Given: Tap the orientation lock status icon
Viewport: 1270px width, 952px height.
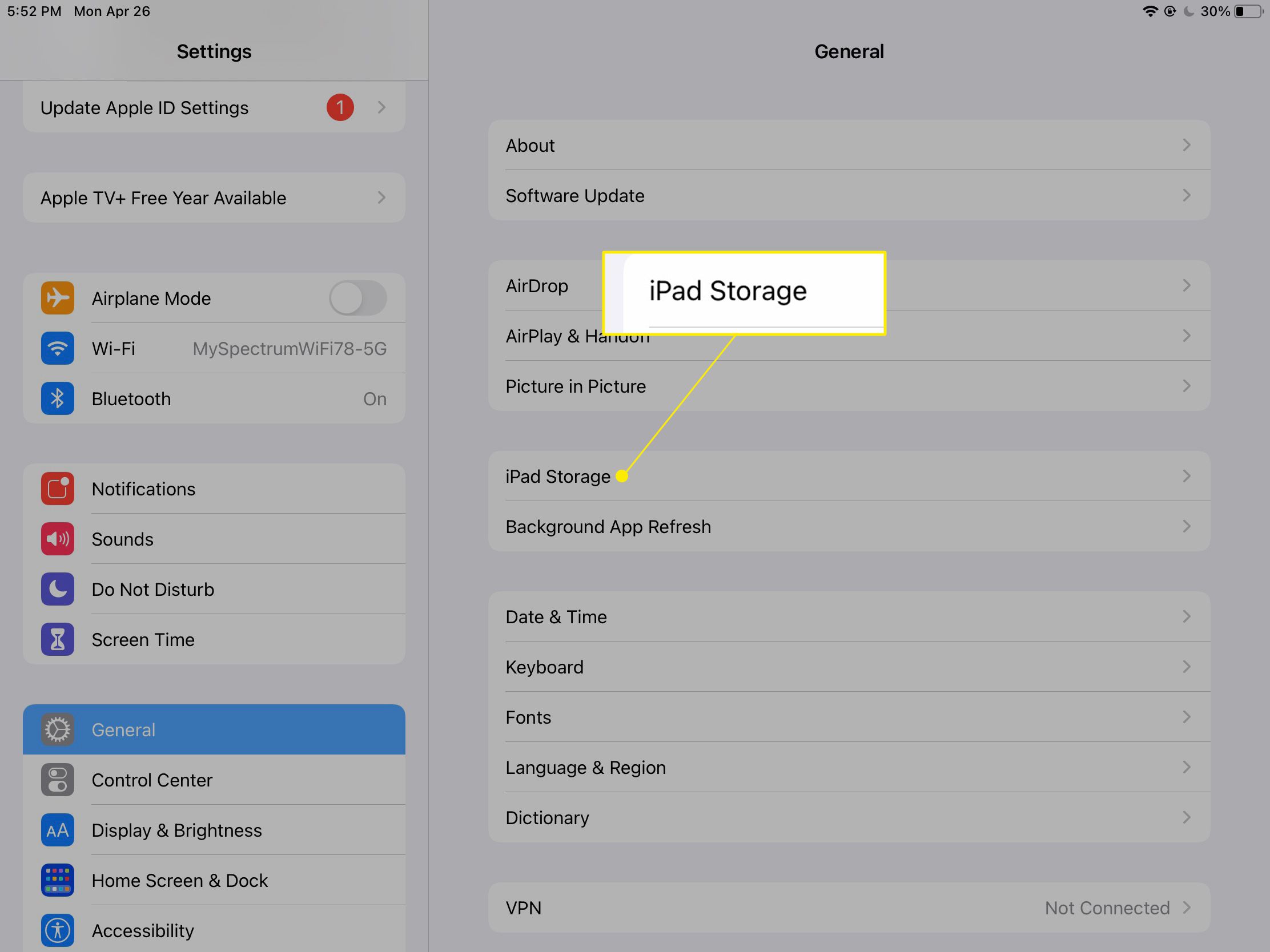Looking at the screenshot, I should [1169, 11].
